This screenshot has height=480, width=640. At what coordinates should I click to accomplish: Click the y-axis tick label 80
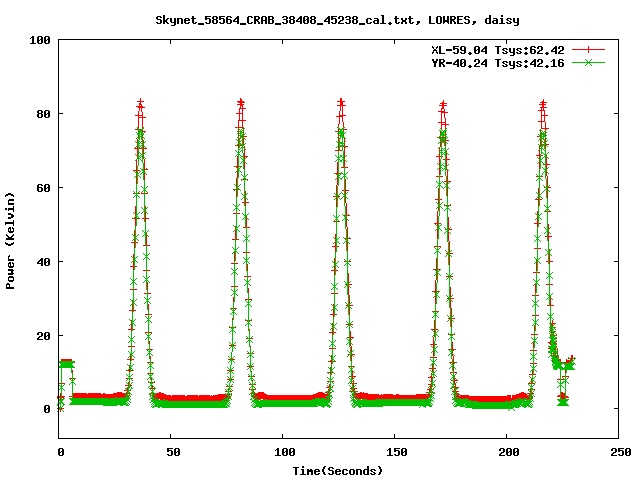pos(43,114)
